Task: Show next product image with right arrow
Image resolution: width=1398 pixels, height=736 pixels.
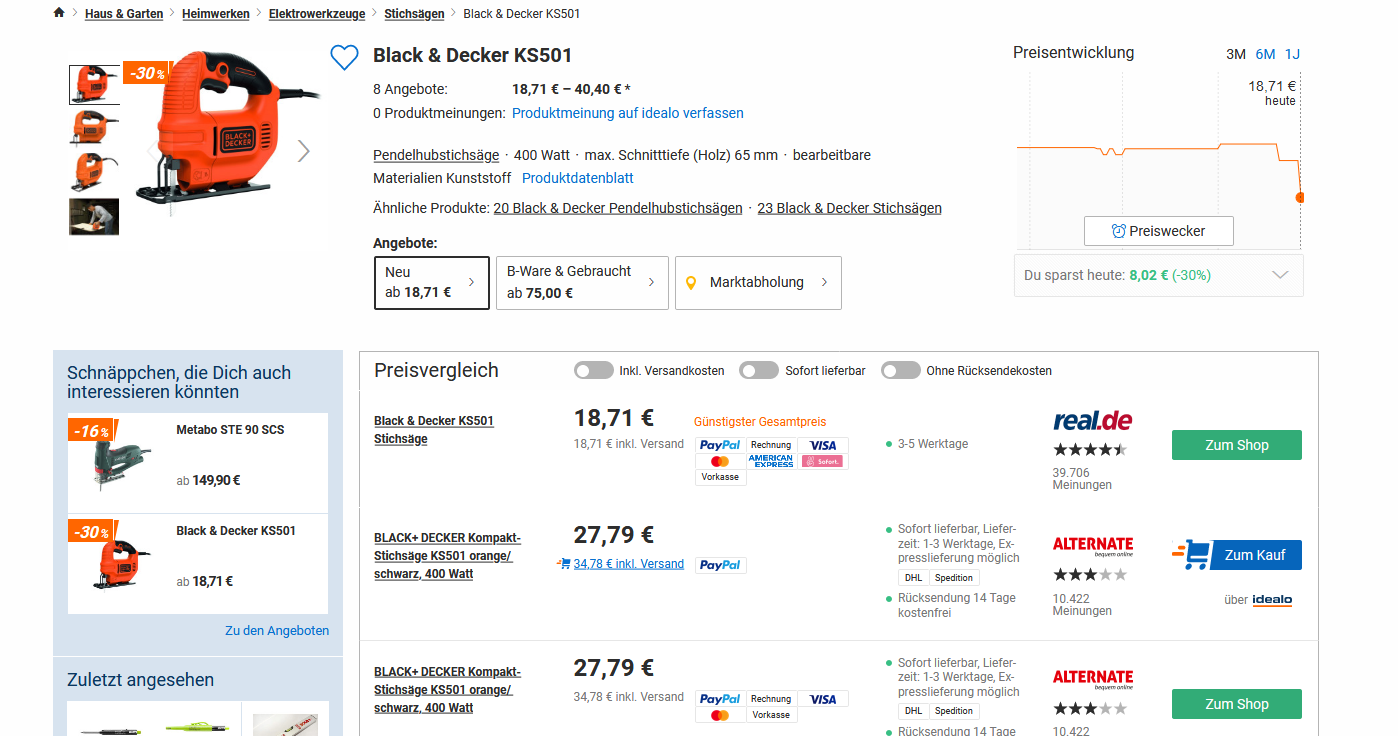Action: point(303,151)
